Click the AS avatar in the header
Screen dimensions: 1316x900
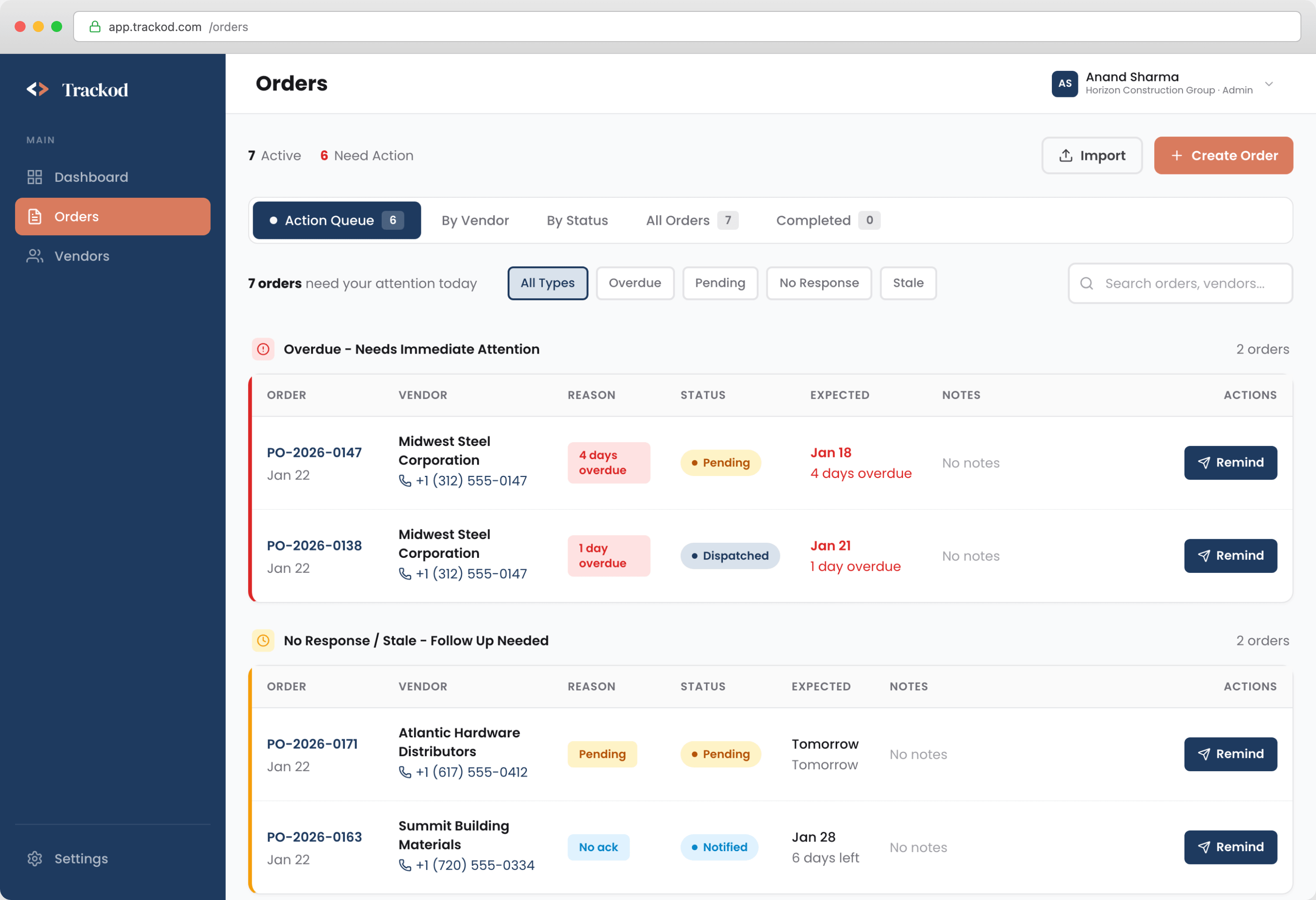click(1065, 84)
